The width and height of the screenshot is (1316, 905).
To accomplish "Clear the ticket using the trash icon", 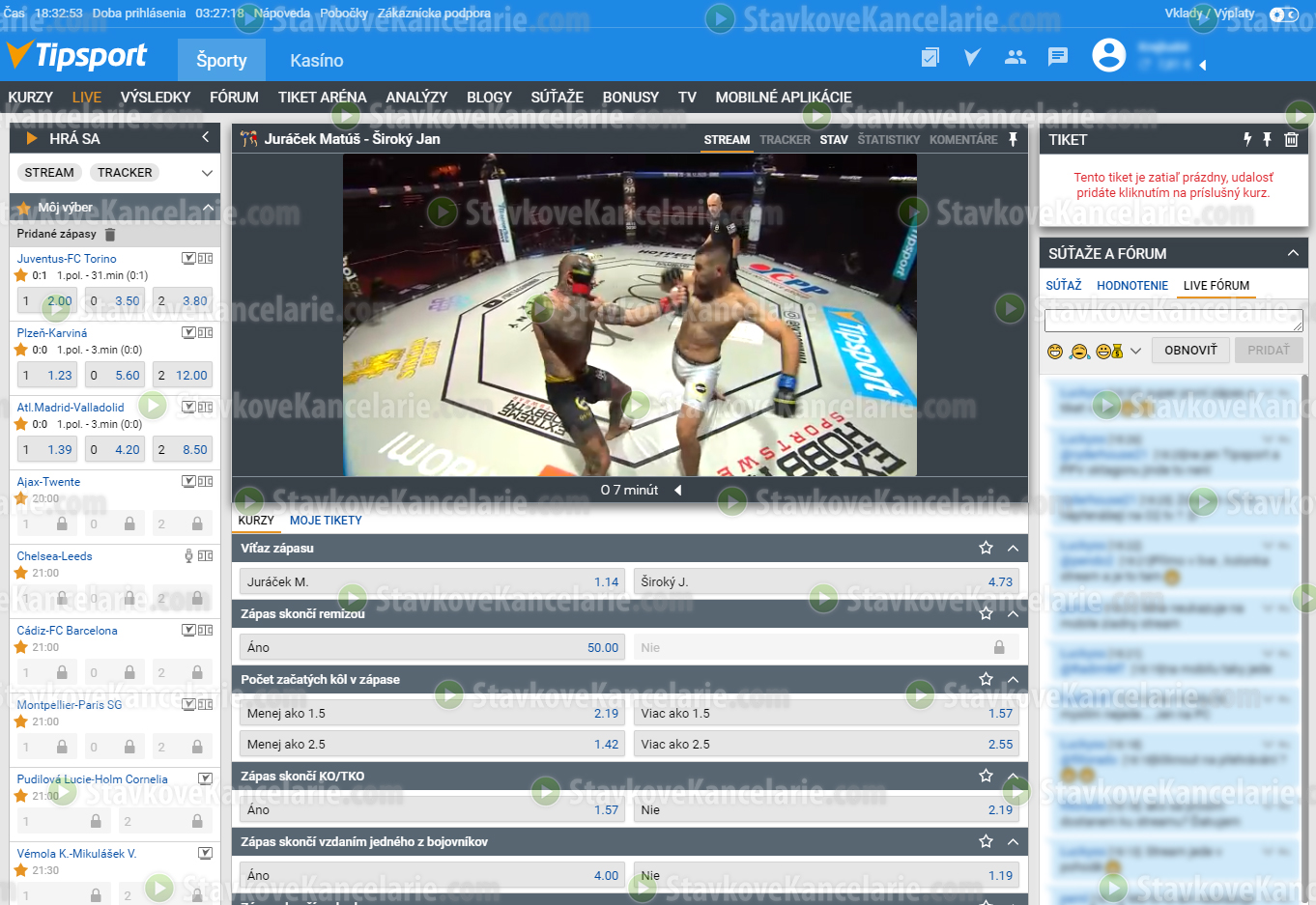I will tap(1291, 139).
